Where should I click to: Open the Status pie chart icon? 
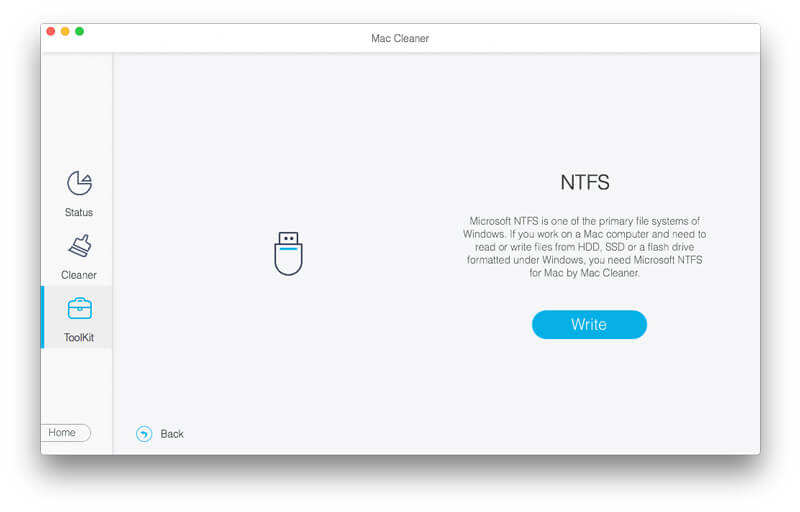coord(79,183)
